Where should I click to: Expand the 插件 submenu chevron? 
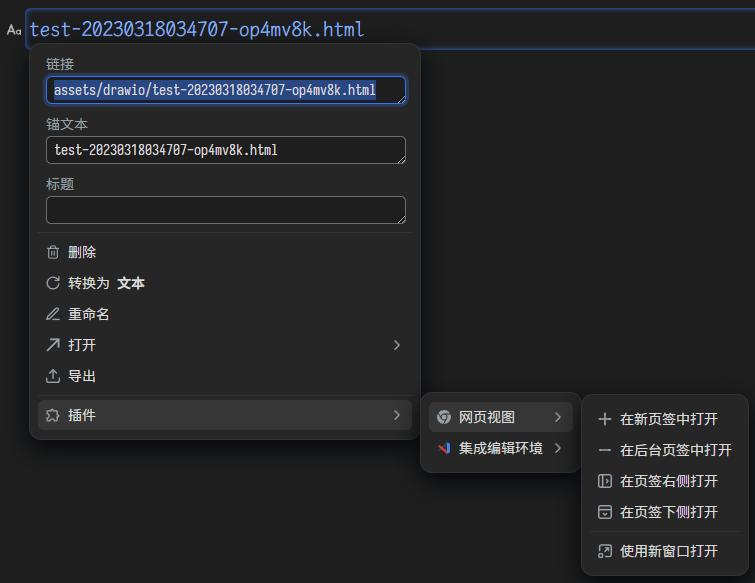397,415
